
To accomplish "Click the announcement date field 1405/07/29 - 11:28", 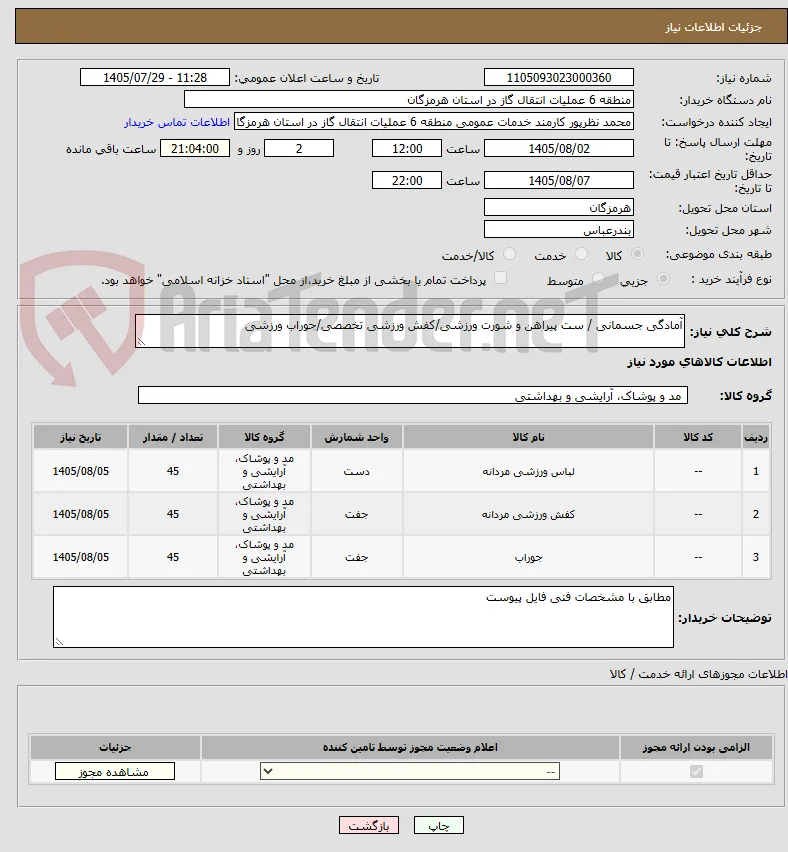I will (x=155, y=78).
